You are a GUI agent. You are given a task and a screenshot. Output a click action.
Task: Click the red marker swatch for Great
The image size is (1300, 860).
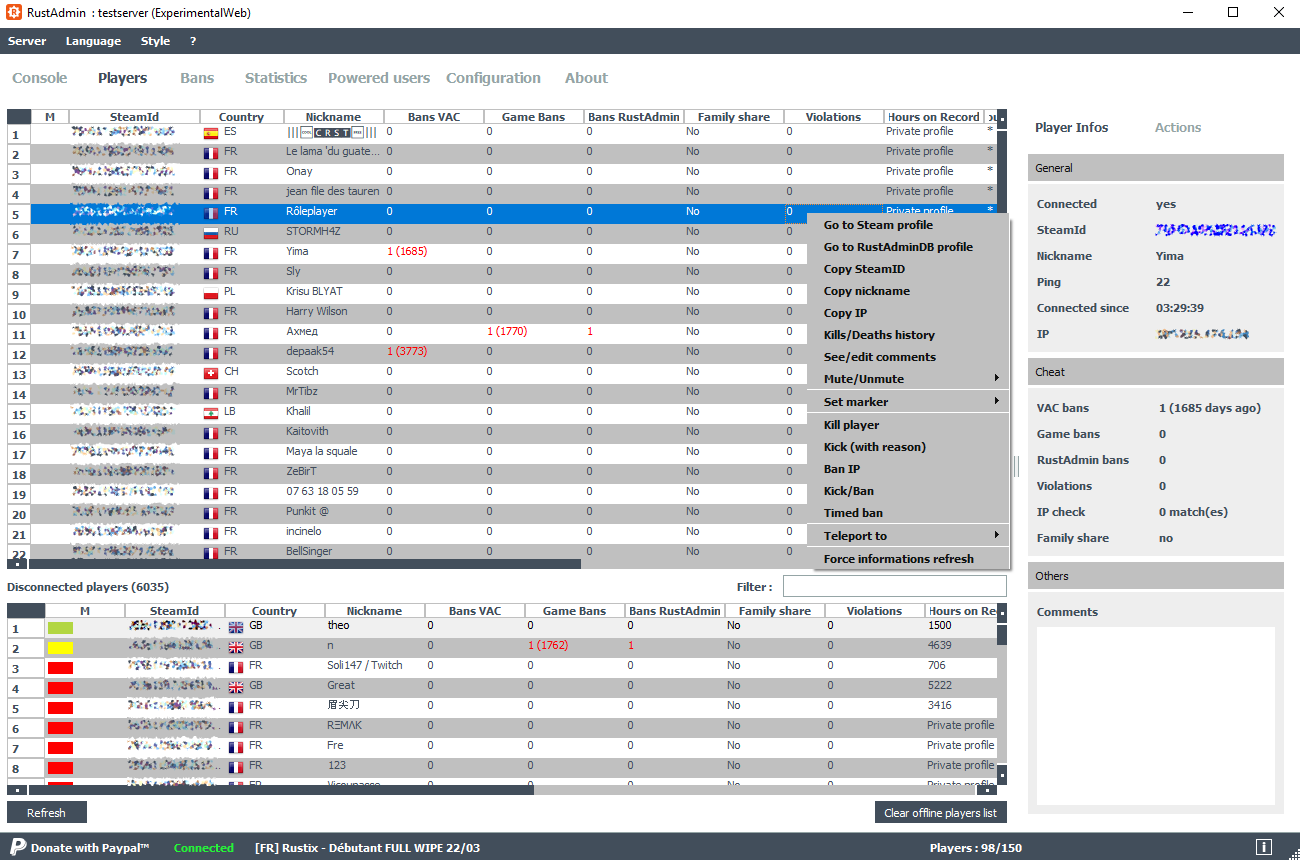[x=60, y=687]
